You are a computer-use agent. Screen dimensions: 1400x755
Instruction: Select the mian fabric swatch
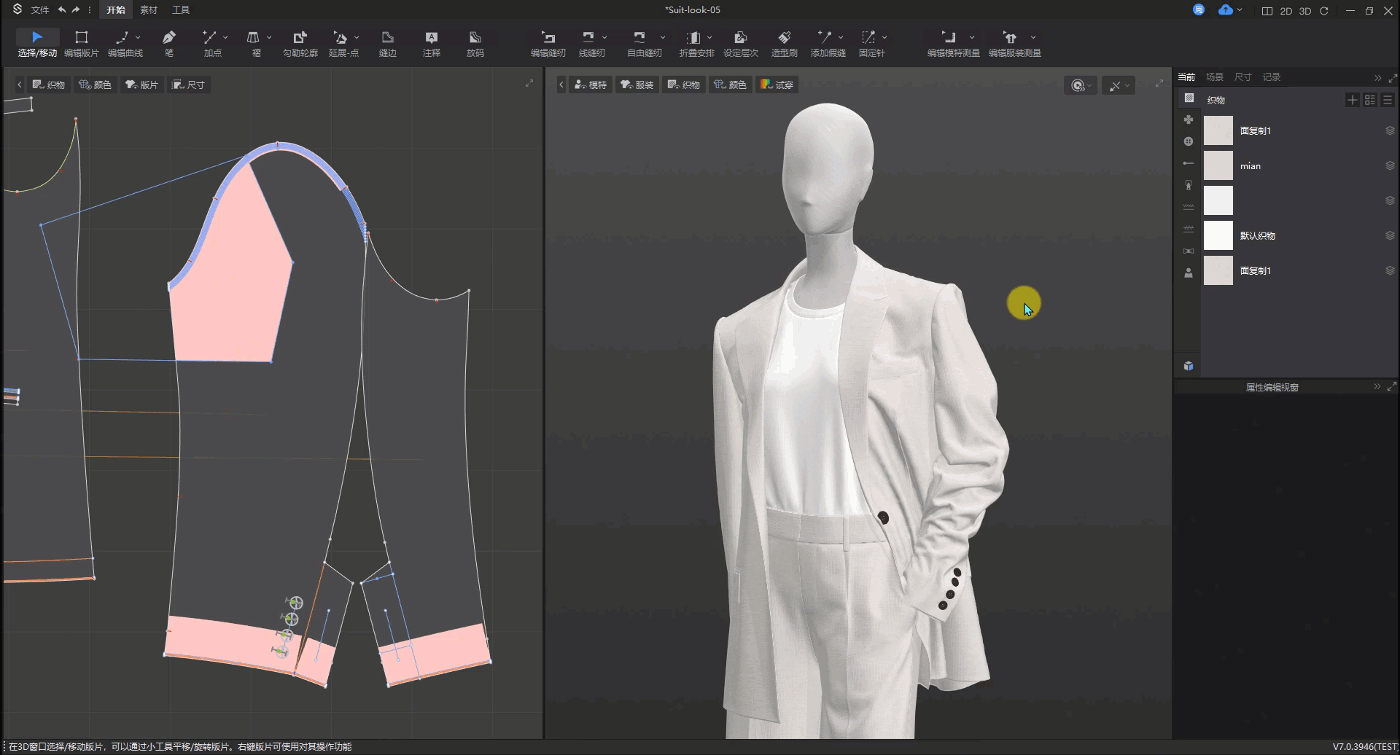click(1218, 166)
